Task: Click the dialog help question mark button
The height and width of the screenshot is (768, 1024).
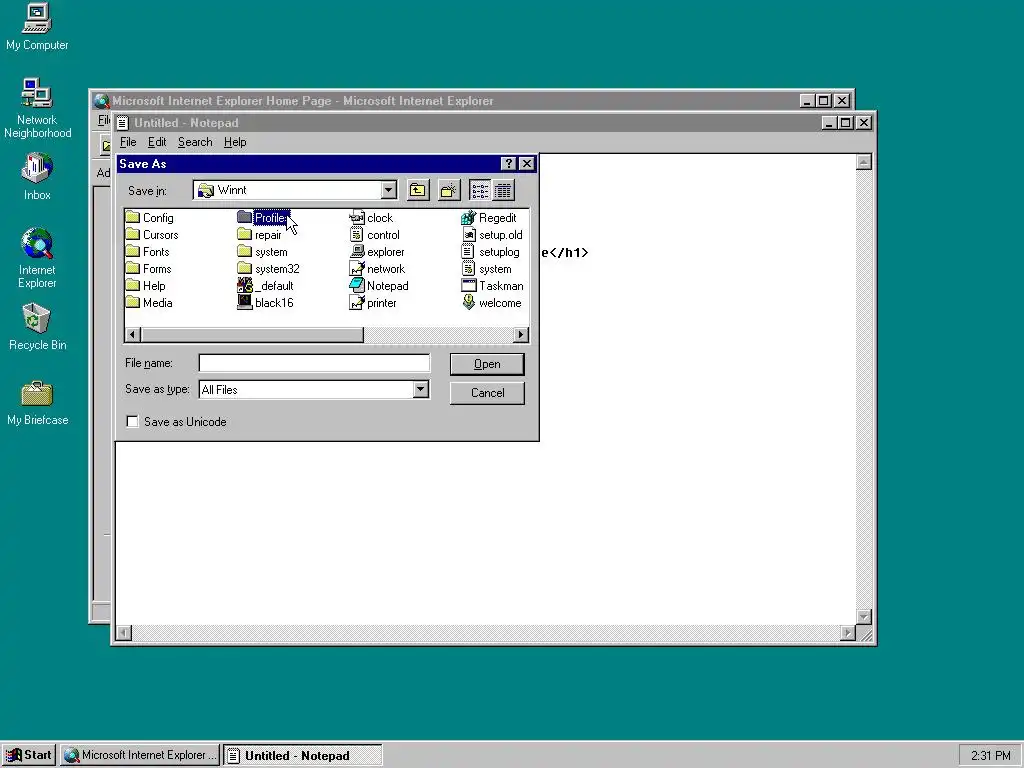Action: tap(508, 163)
